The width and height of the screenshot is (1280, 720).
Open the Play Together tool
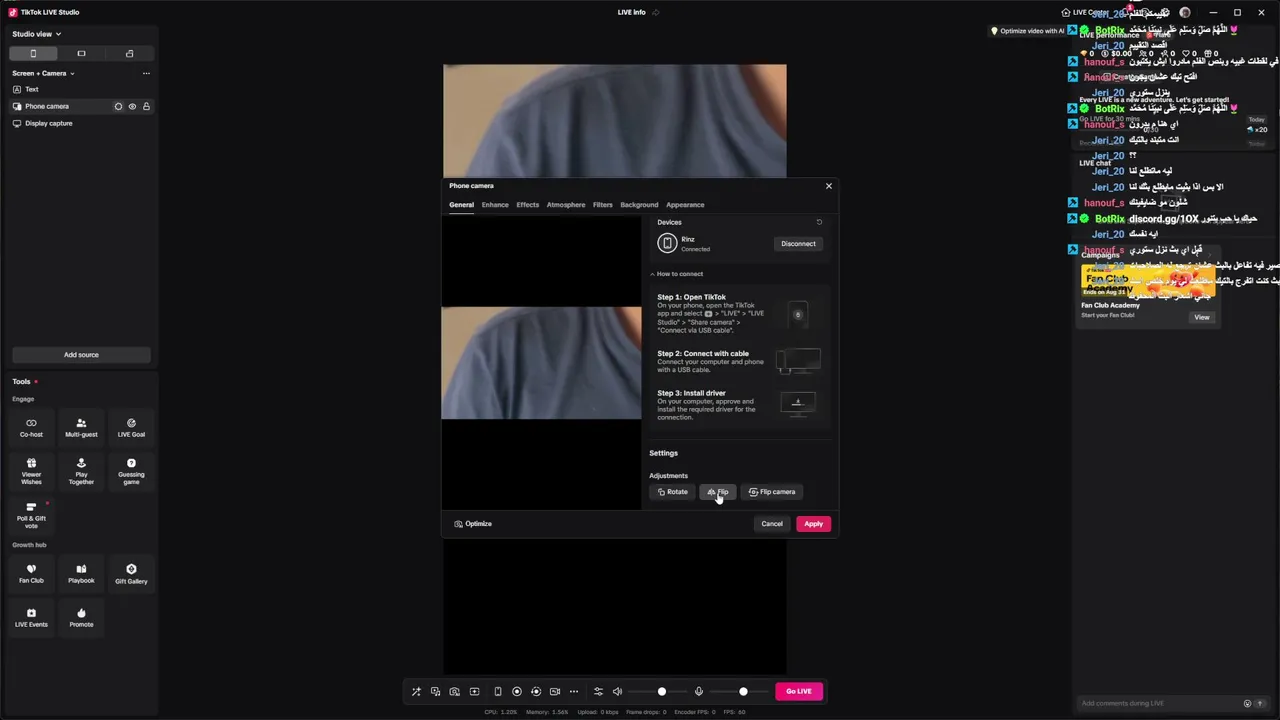[x=81, y=472]
